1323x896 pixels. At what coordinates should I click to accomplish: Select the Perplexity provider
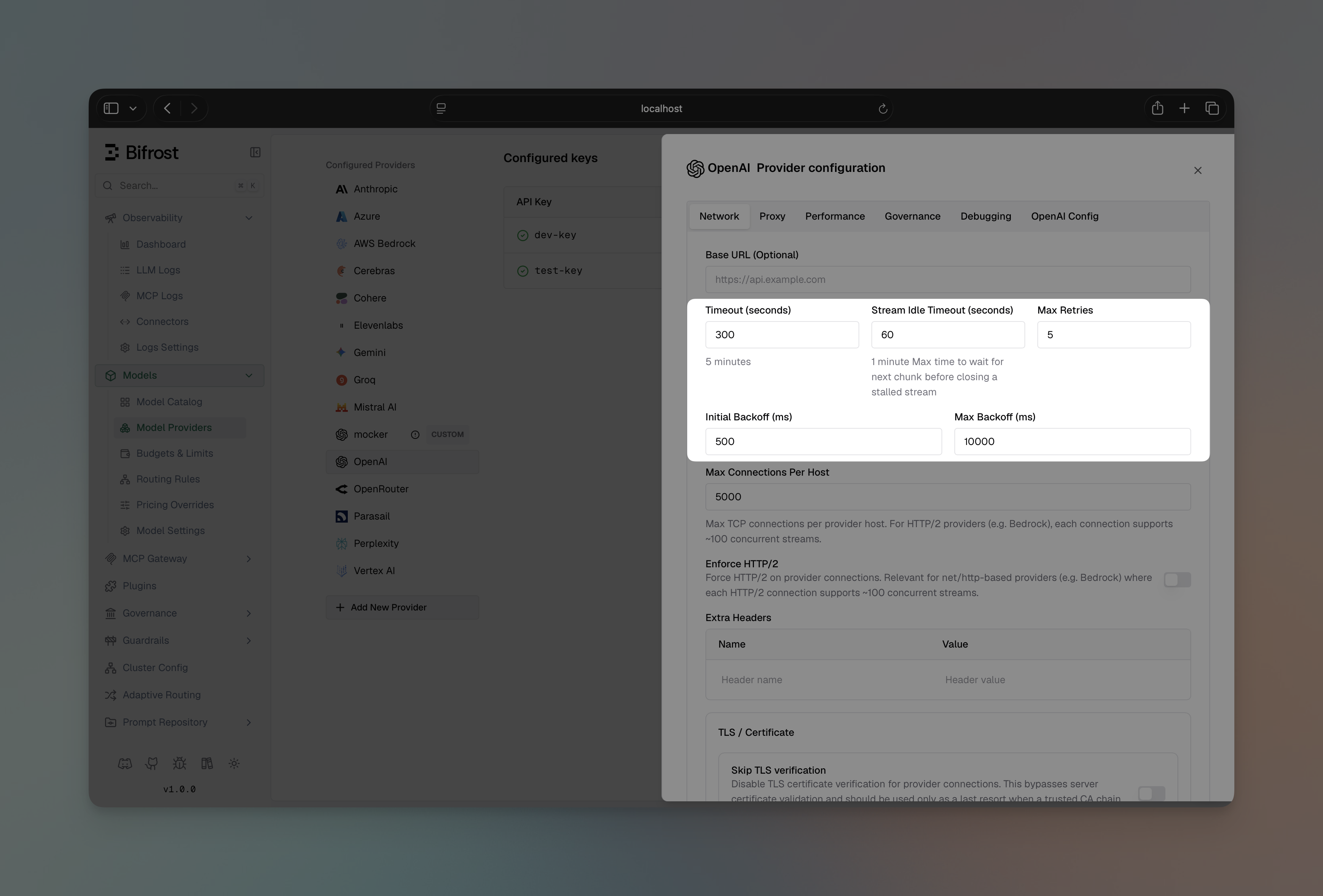point(402,544)
